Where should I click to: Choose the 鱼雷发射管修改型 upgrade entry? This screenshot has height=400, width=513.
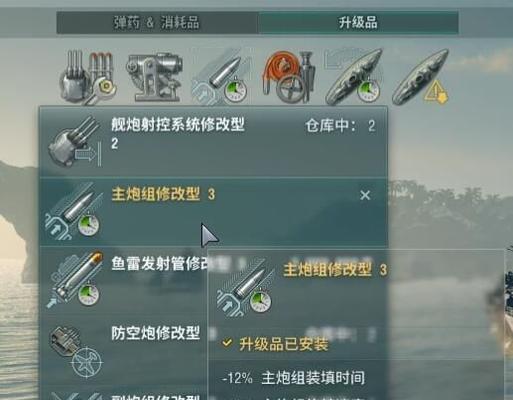[124, 280]
